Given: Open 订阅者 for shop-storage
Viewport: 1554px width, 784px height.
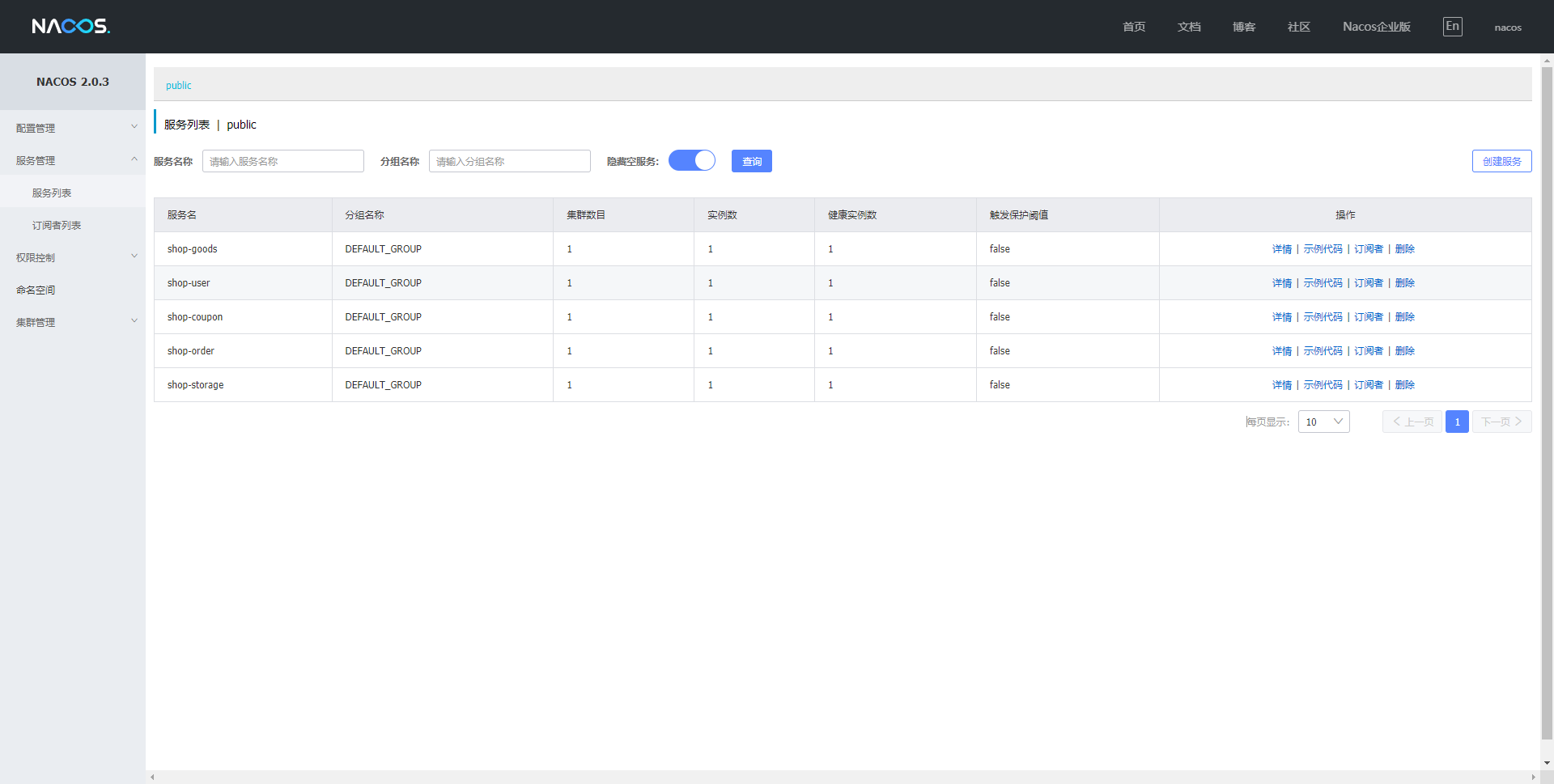Looking at the screenshot, I should pyautogui.click(x=1369, y=385).
